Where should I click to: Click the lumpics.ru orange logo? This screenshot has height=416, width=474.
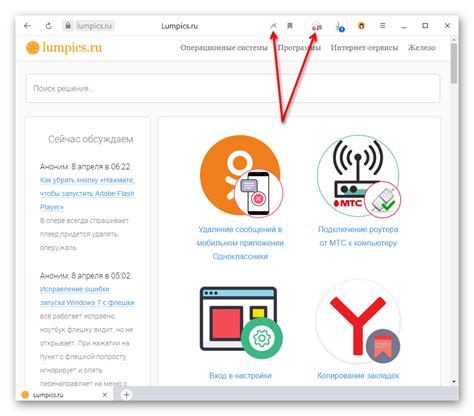[x=64, y=48]
